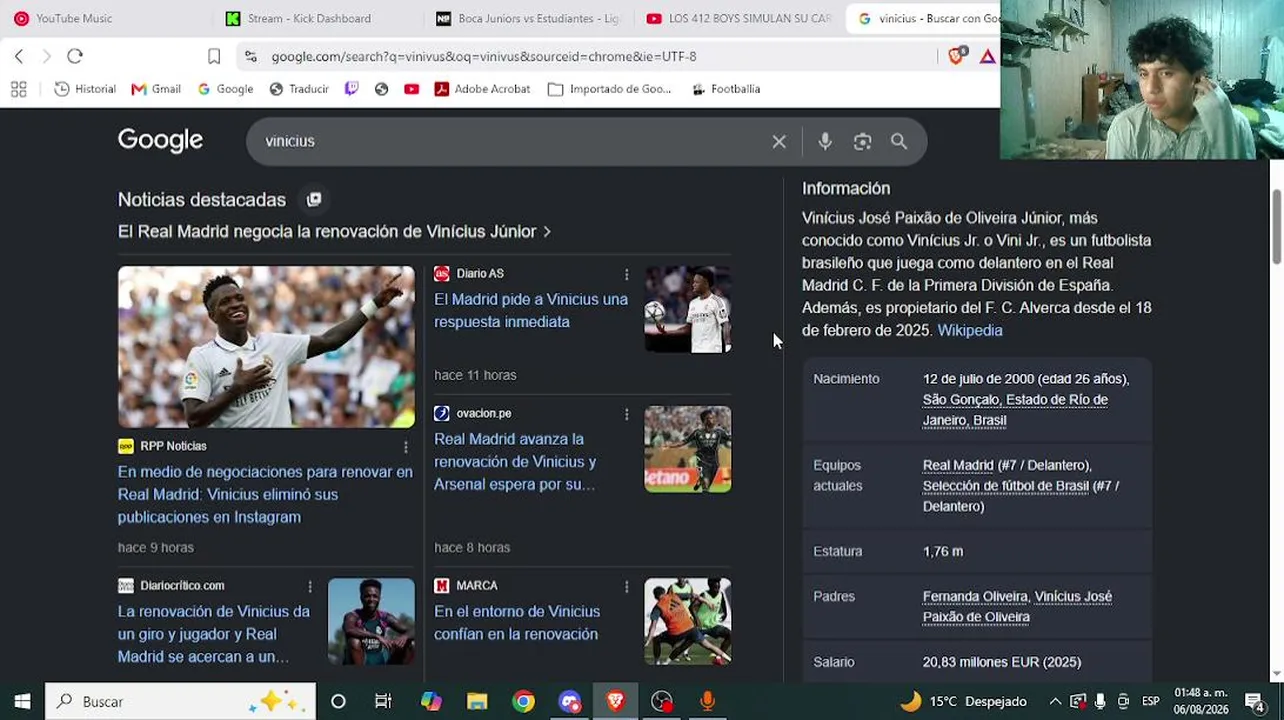Screen dimensions: 1284x720
Task: Click the Windows taskbar Buscar search box
Action: (180, 701)
